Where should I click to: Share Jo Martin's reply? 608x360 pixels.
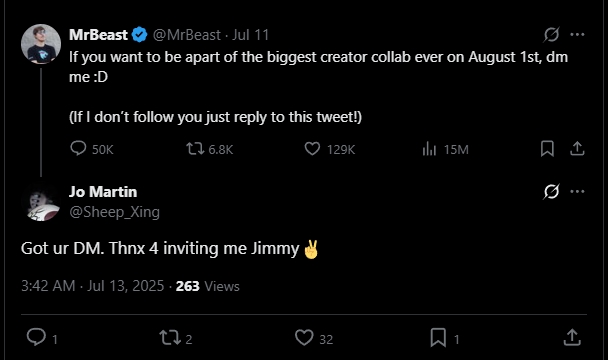click(572, 337)
